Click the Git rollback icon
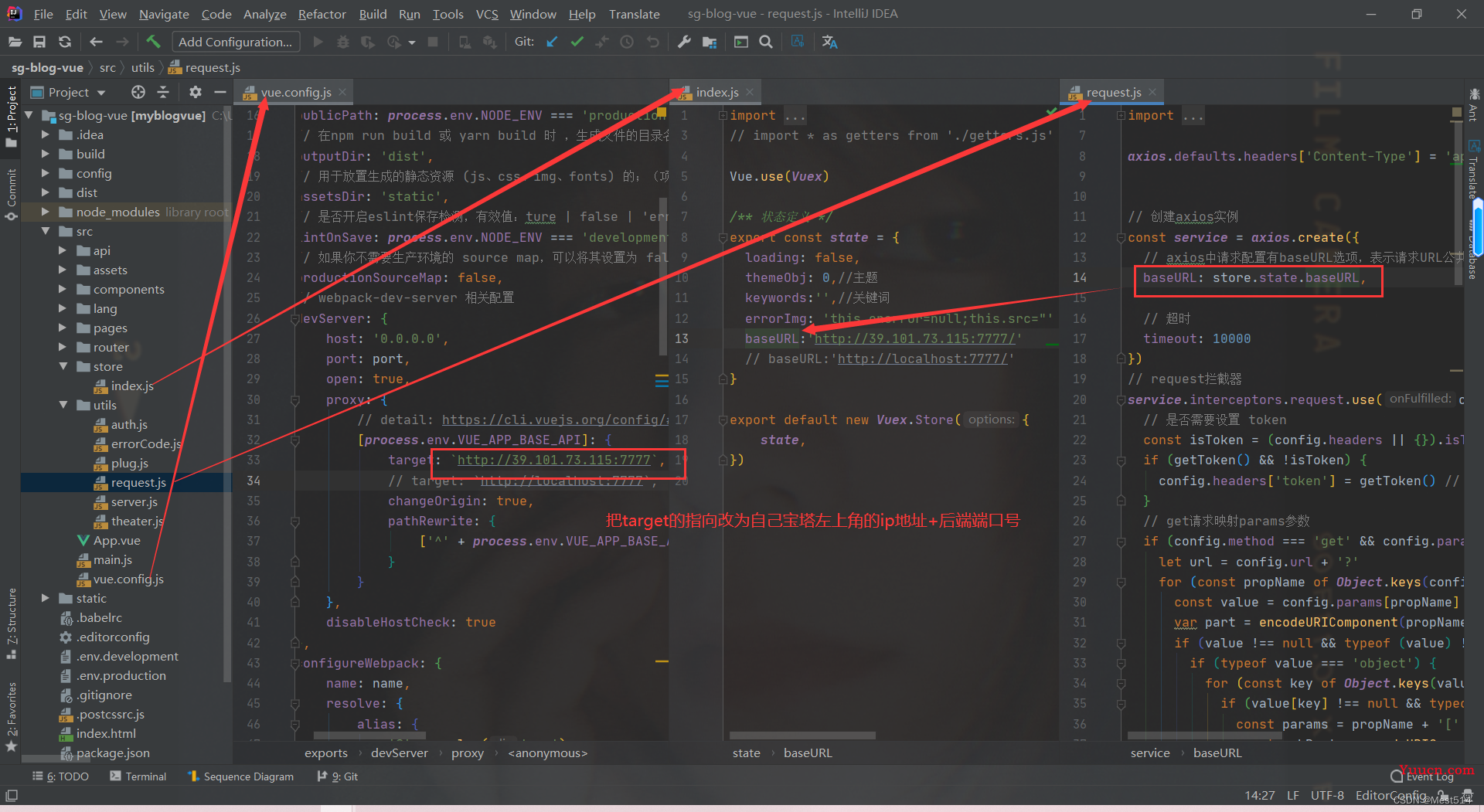 pos(653,42)
